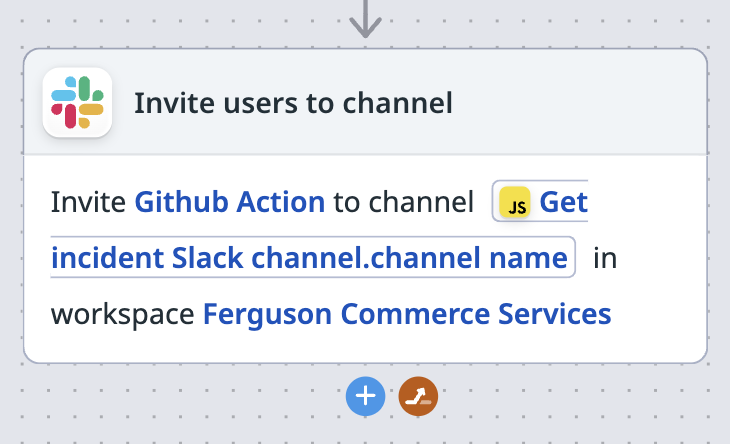
Task: Click the orange branch path icon
Action: pyautogui.click(x=418, y=397)
